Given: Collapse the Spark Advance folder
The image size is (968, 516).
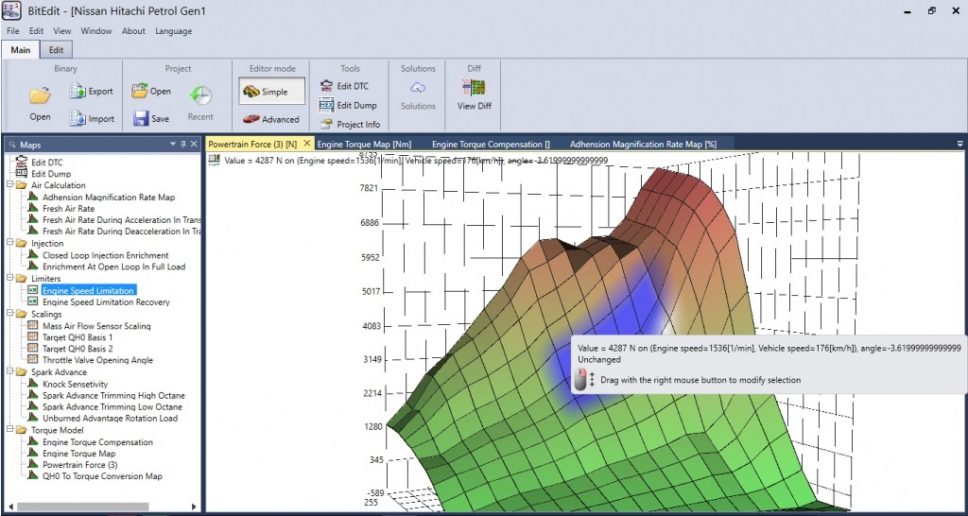Looking at the screenshot, I should [11, 372].
